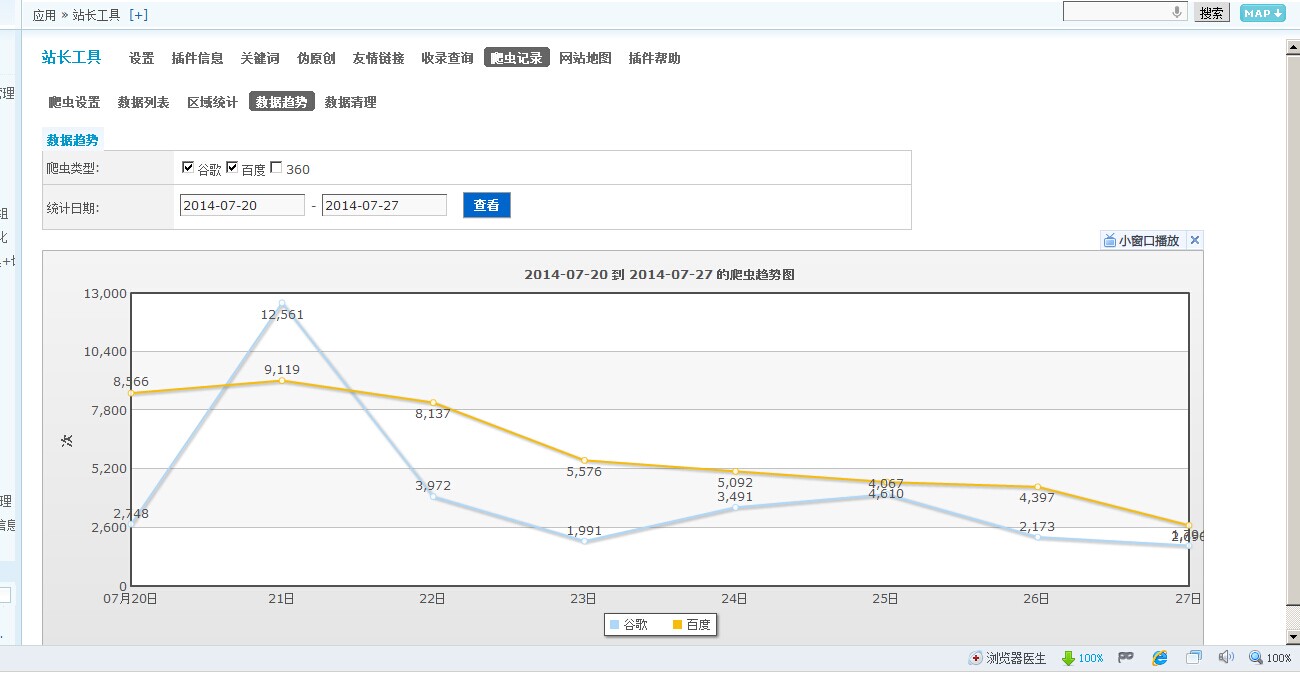Toggle the 谷歌 crawler checkbox
The width and height of the screenshot is (1300, 673).
click(x=188, y=167)
